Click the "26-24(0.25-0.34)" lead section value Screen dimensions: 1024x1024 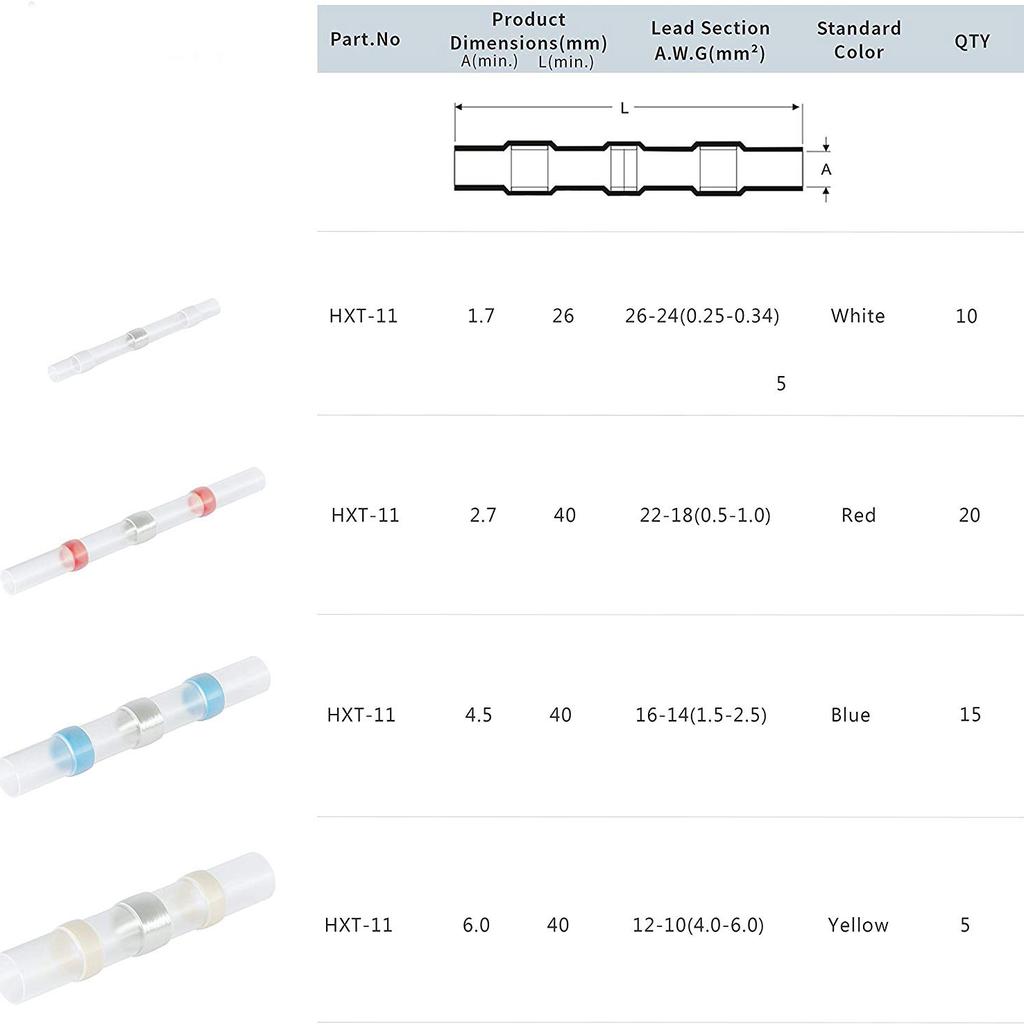[x=702, y=316]
